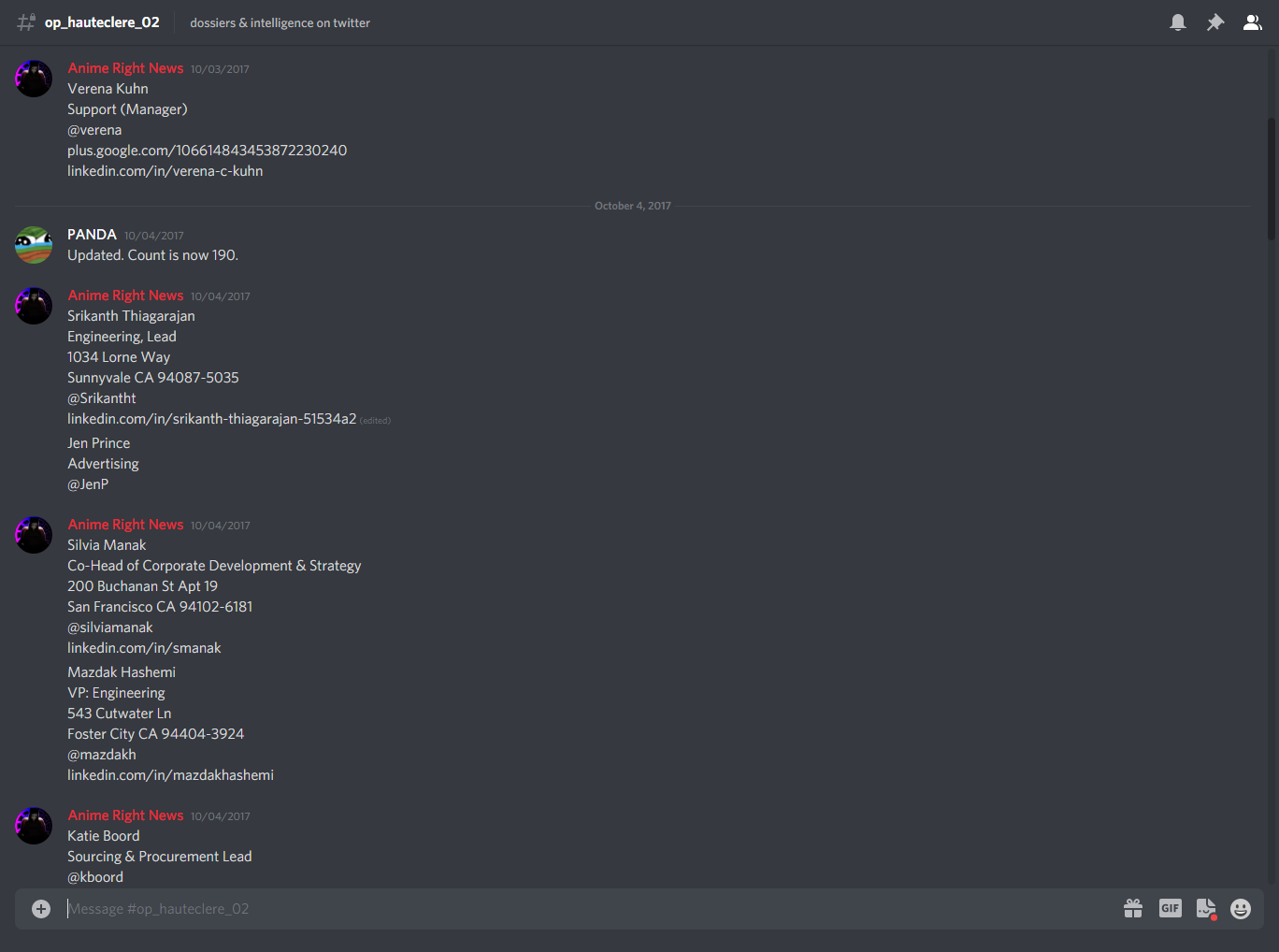Open linkedin.com/in/mazdakhashemi link

(170, 775)
